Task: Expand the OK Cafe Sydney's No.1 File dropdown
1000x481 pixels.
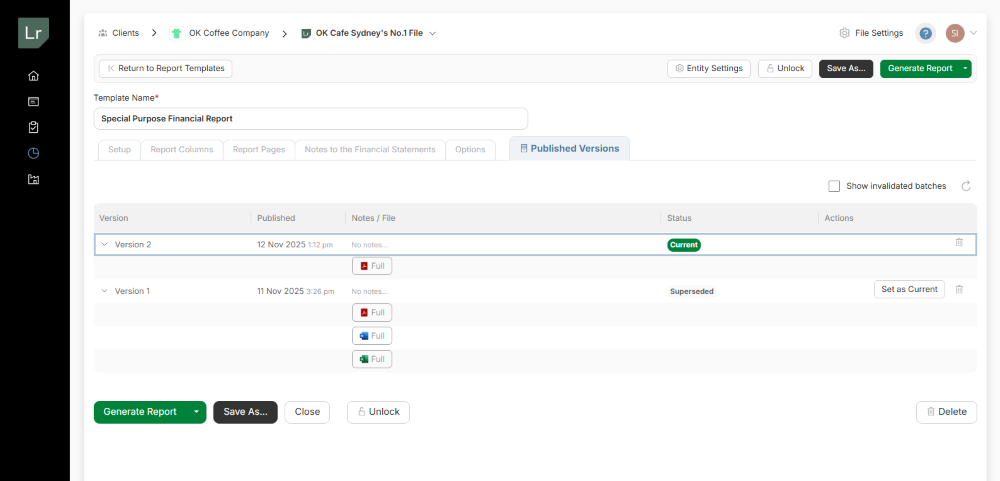Action: [432, 33]
